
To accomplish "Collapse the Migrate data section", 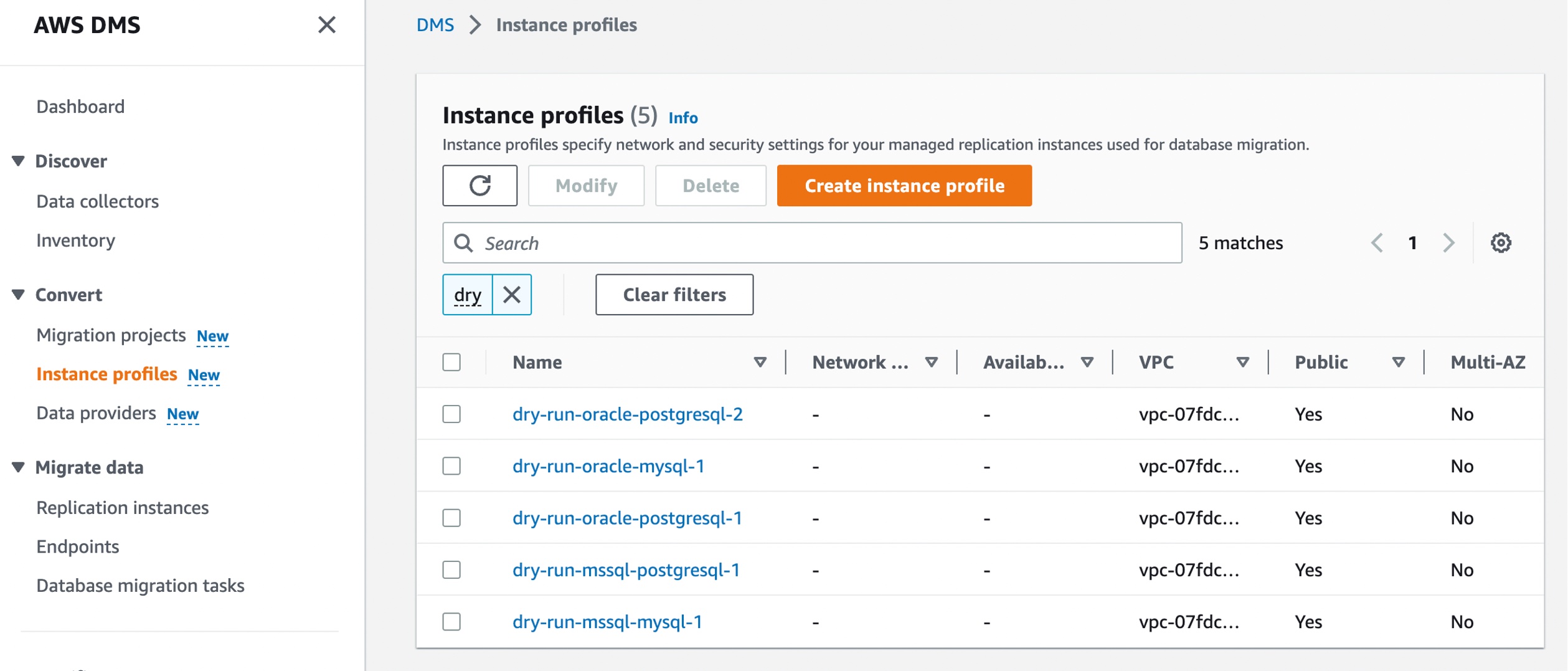I will coord(18,467).
